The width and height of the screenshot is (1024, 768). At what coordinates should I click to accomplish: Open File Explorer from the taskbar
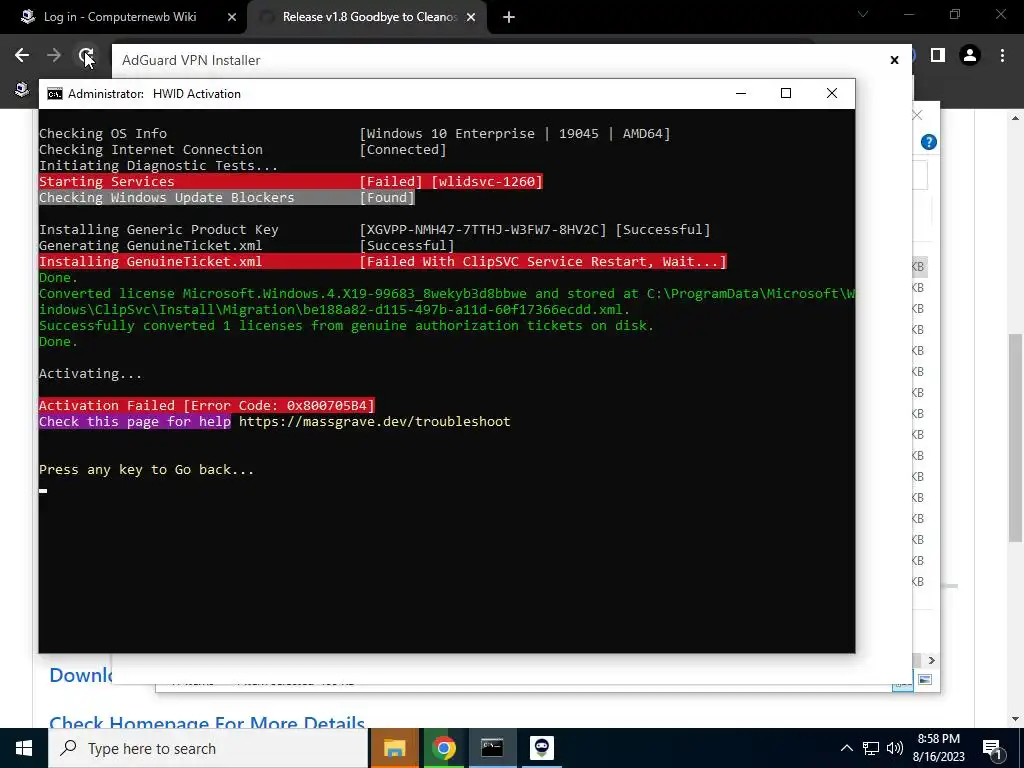(x=394, y=748)
